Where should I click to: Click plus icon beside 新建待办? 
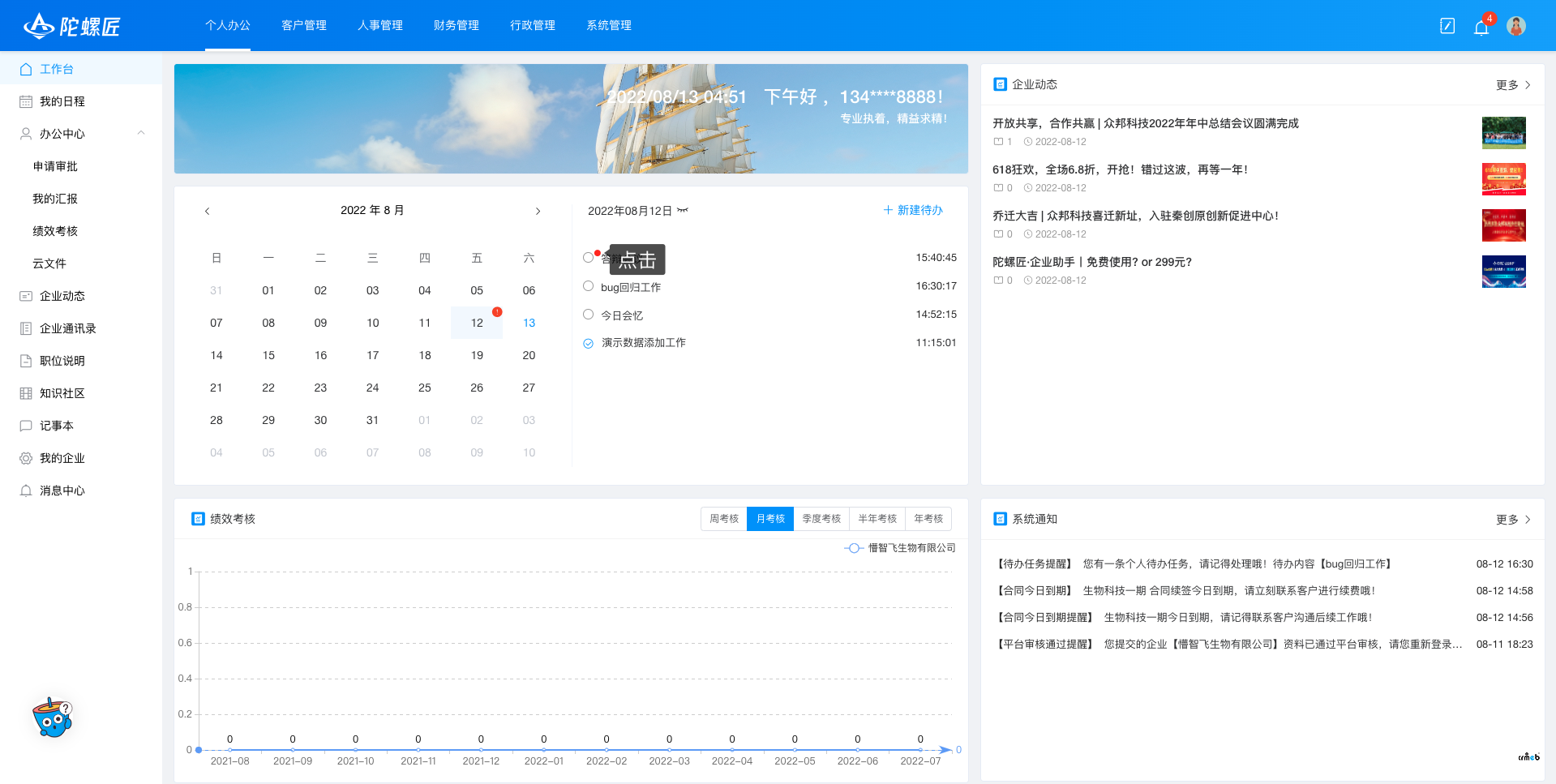[x=888, y=210]
